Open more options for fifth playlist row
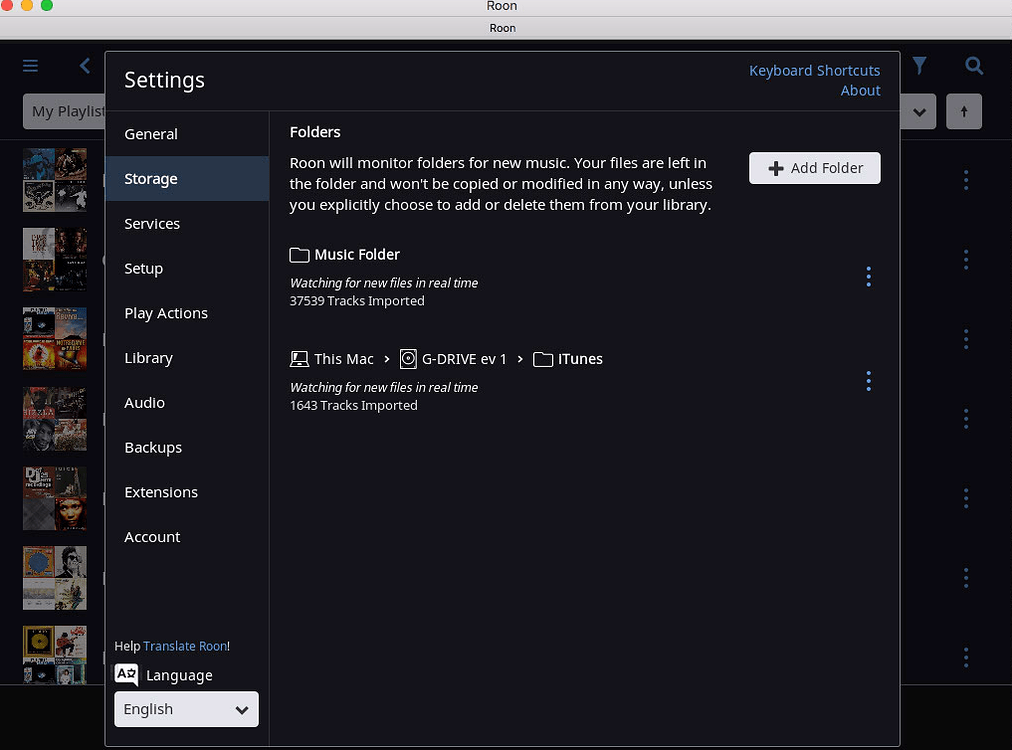 click(x=966, y=498)
